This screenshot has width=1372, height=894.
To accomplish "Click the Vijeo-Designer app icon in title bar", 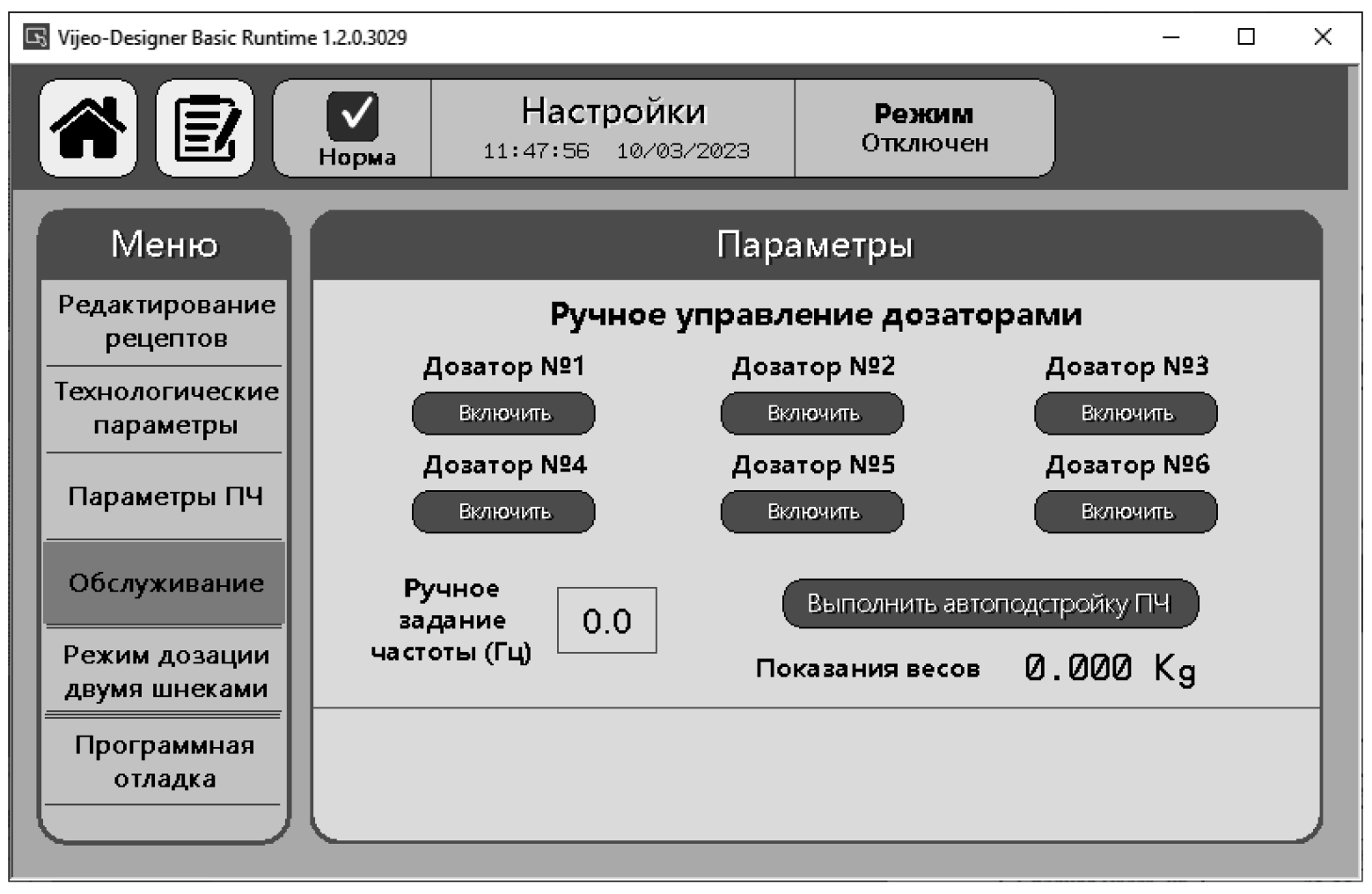I will click(x=36, y=37).
